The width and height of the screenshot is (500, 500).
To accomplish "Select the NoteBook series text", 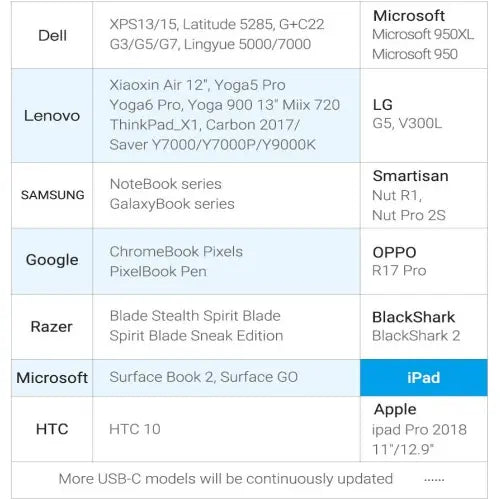I will point(166,184).
